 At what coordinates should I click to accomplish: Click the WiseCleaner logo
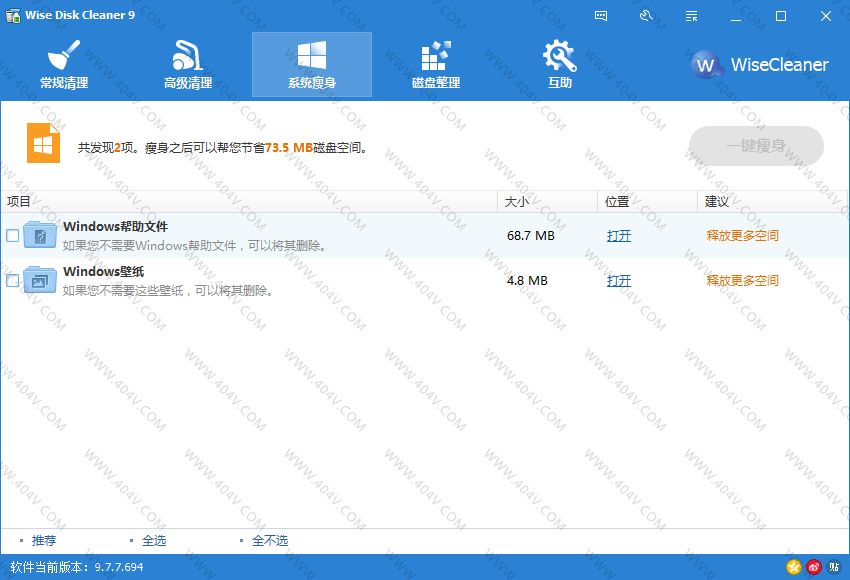[x=761, y=65]
